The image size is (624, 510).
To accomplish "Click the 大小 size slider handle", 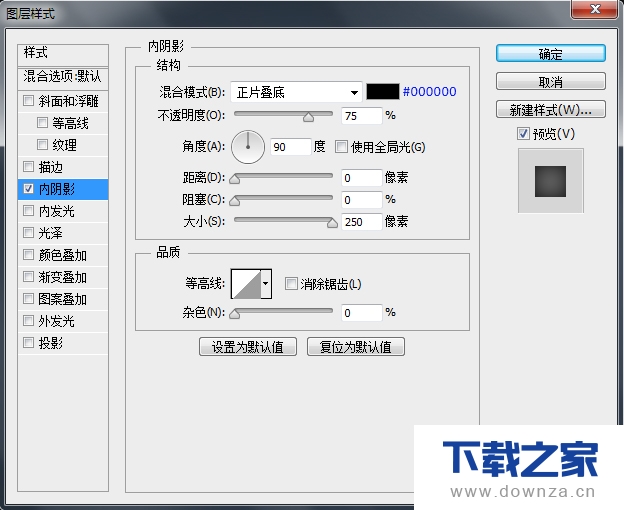I will point(332,222).
